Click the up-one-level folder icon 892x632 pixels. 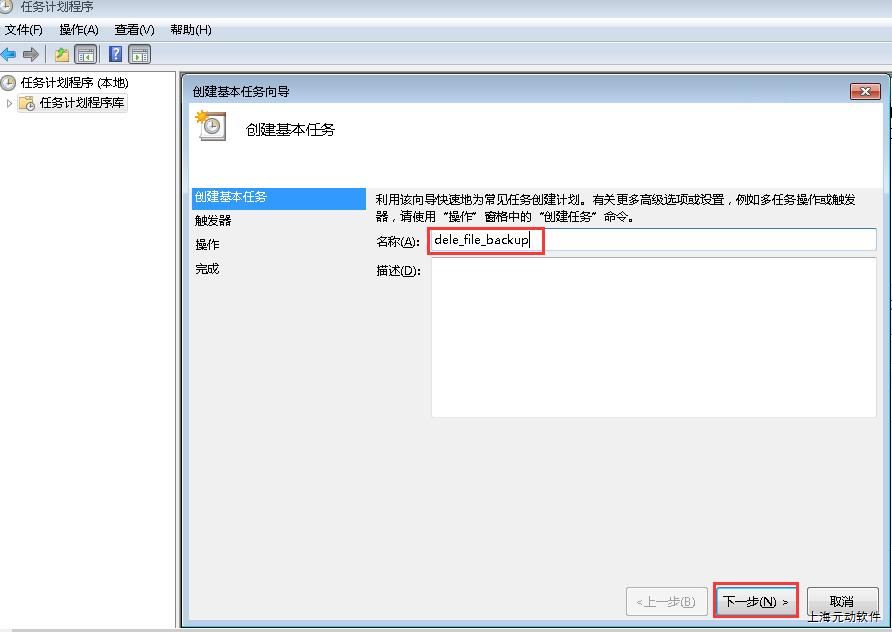(61, 55)
